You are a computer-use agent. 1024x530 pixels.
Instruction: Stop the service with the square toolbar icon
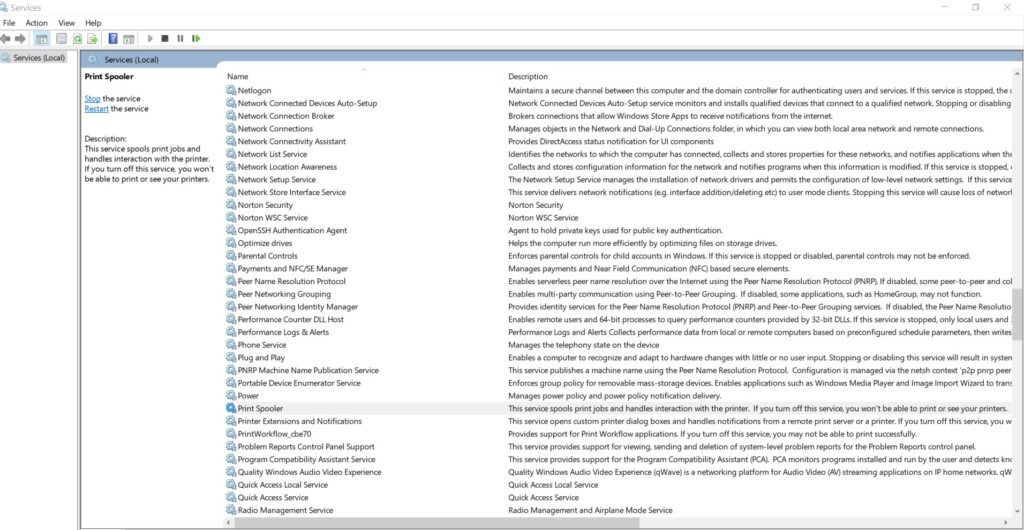point(165,39)
